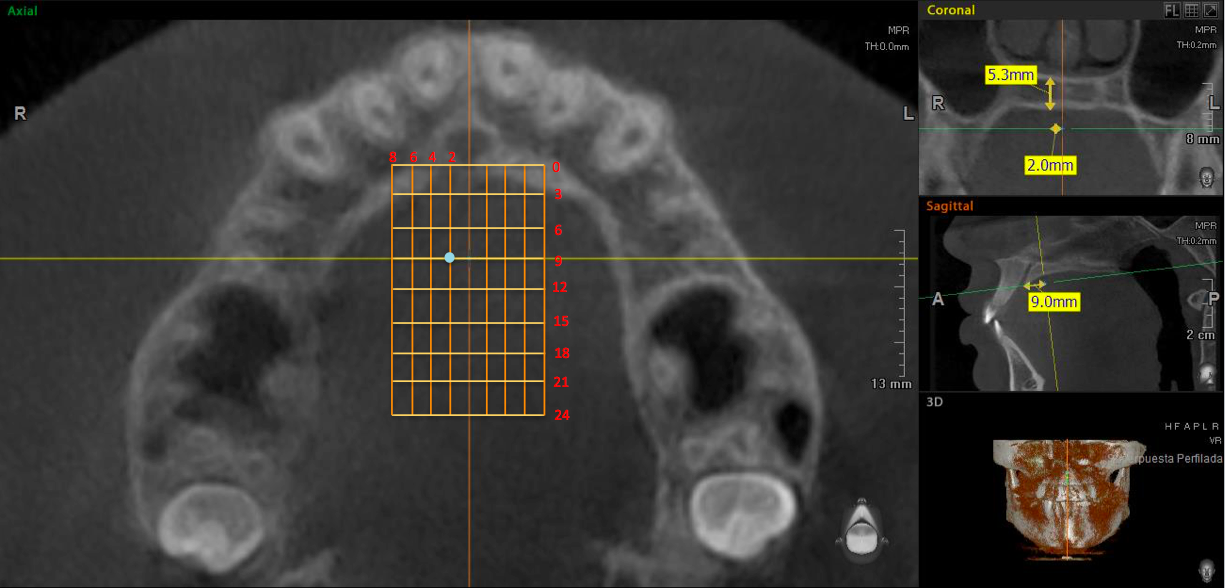Click the yellow diamond marker in Coronal view
Screen dimensions: 1225x588
click(1056, 128)
